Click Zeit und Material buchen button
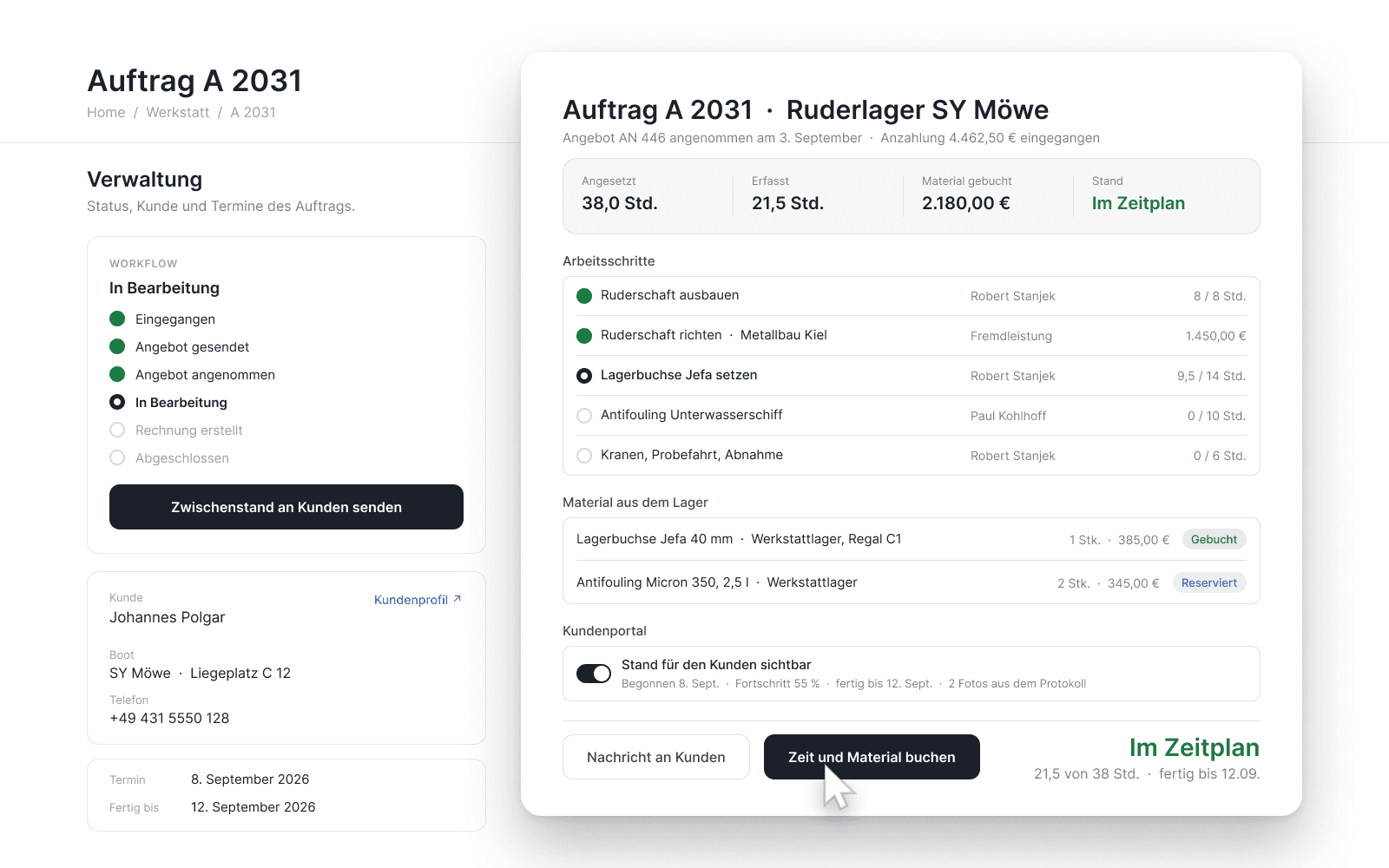This screenshot has width=1389, height=868. [872, 757]
